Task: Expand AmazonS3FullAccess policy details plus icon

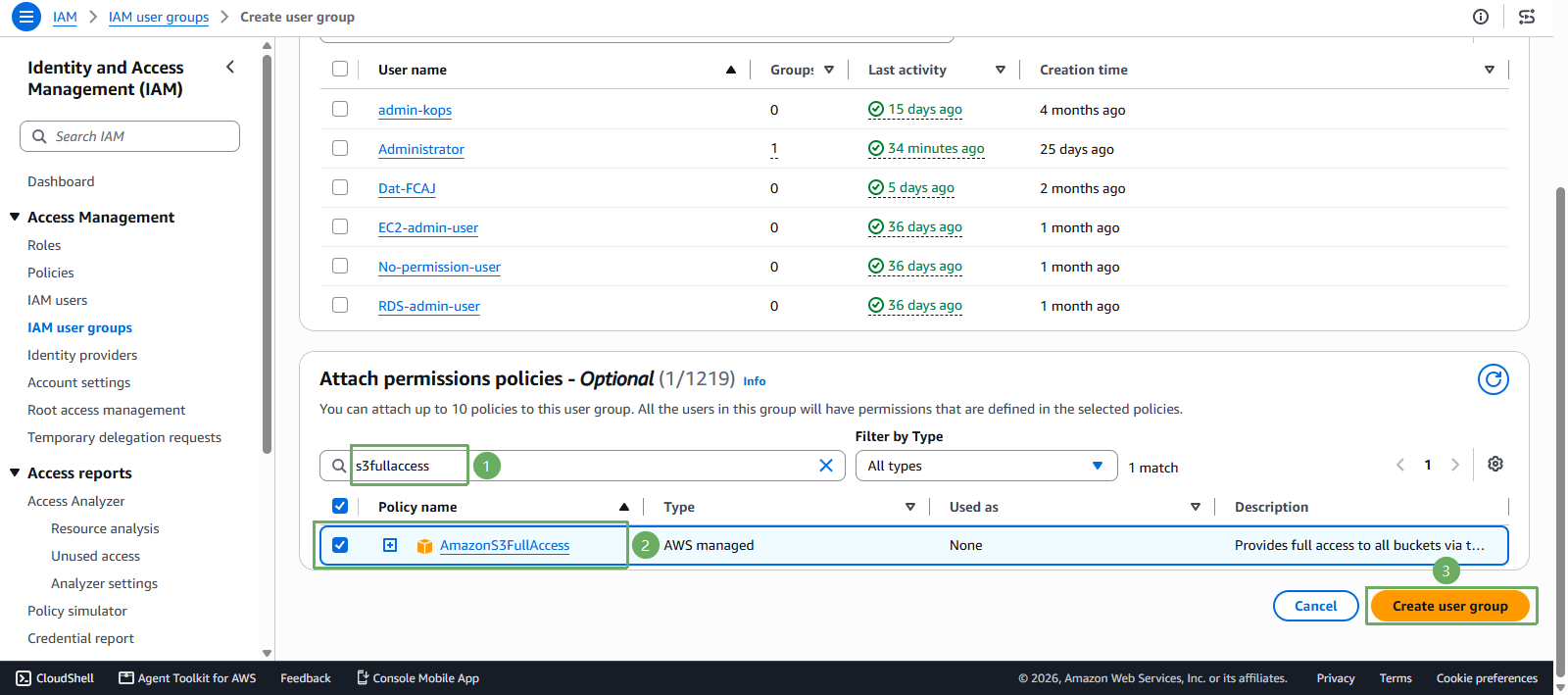Action: point(390,545)
